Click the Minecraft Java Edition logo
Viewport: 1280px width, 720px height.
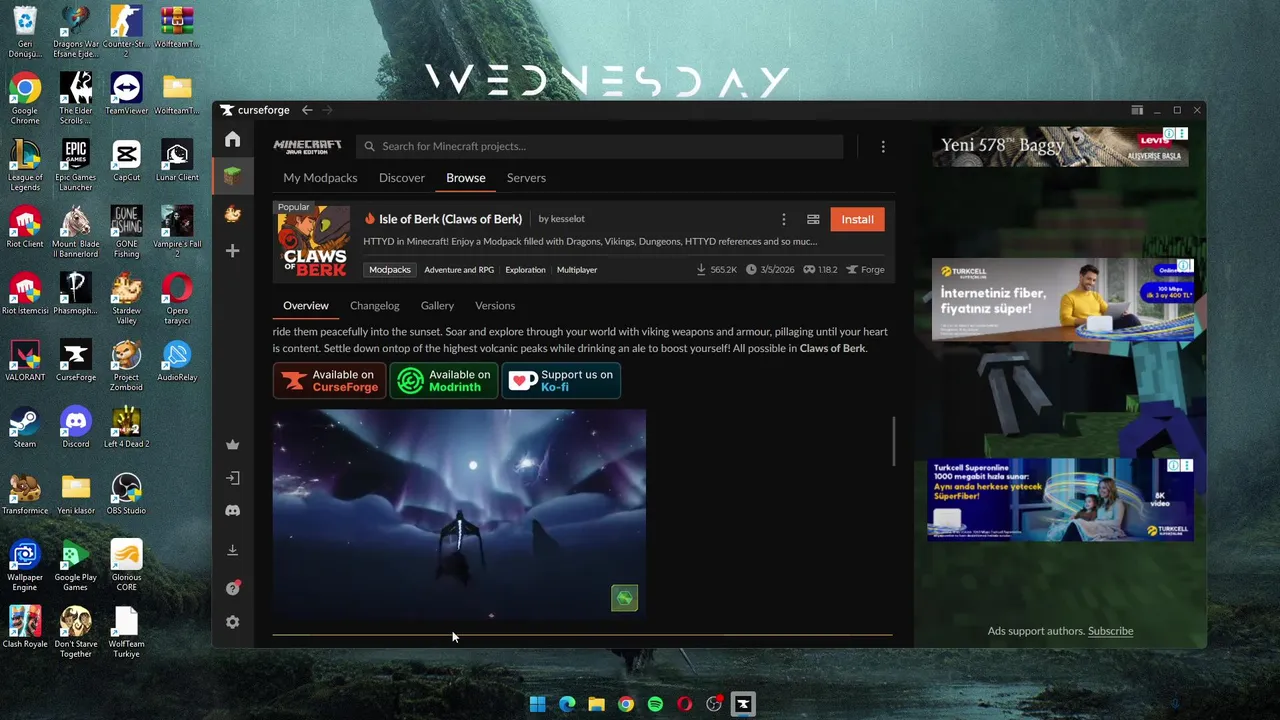click(307, 146)
